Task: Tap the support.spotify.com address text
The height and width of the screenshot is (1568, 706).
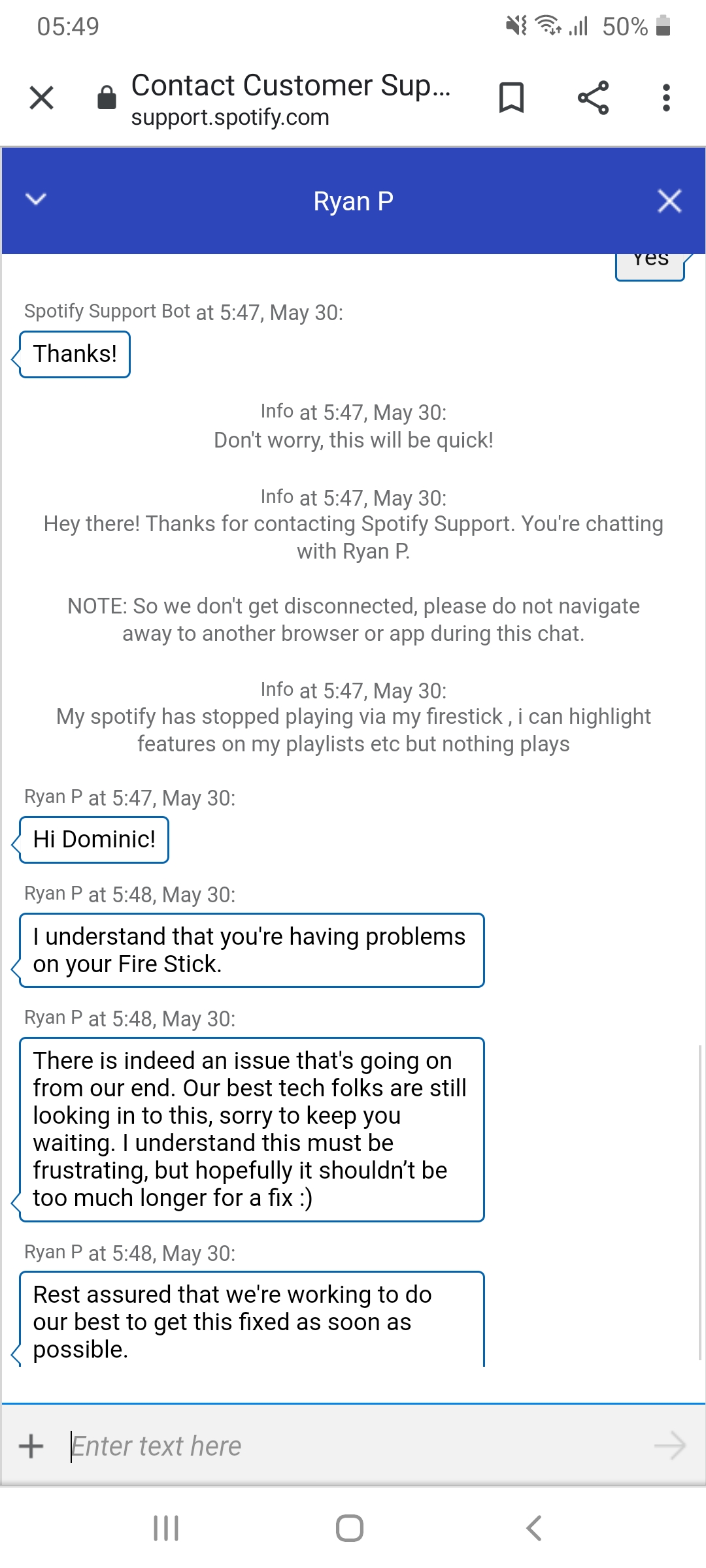Action: pos(230,118)
